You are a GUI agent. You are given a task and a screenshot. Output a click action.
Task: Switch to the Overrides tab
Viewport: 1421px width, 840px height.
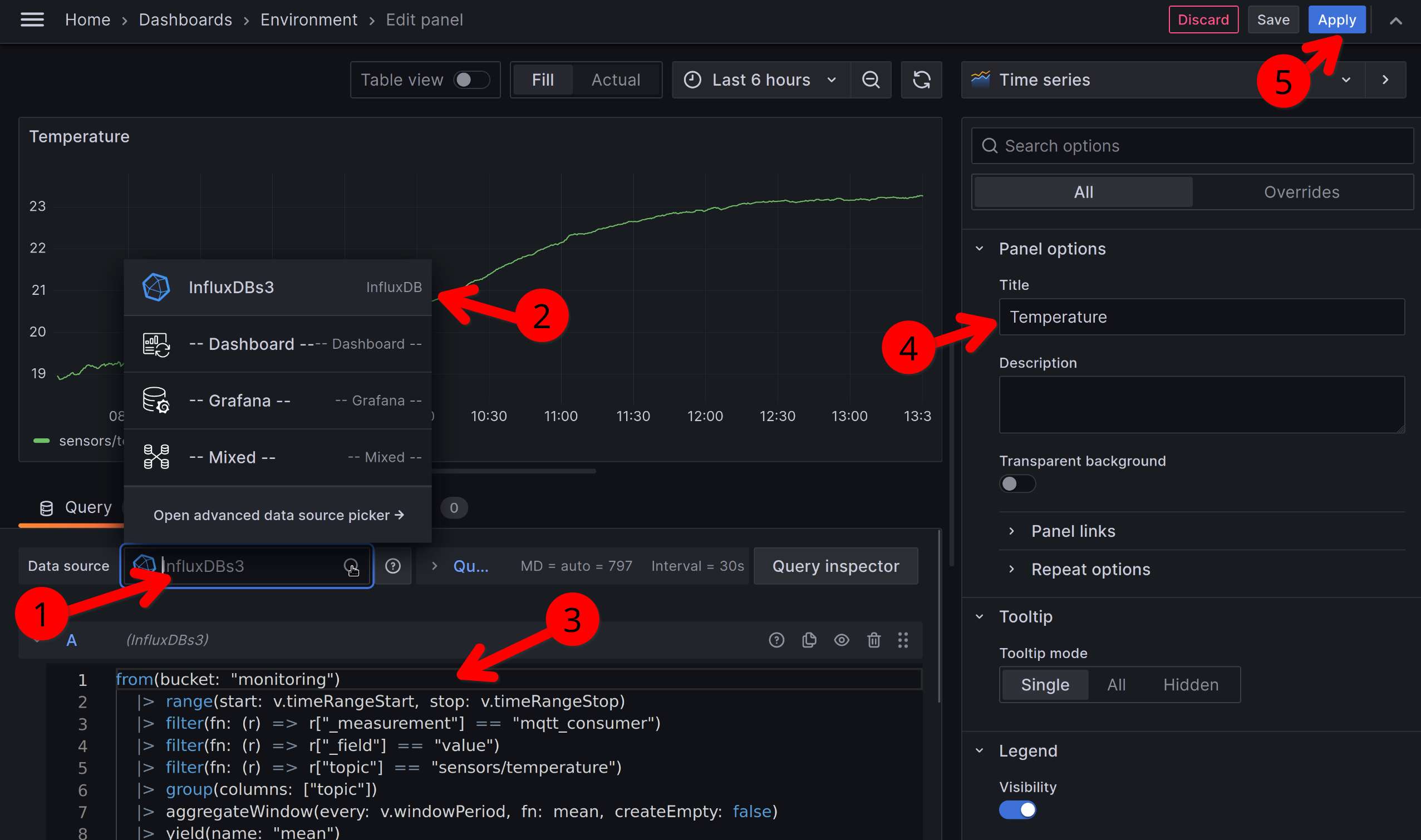pyautogui.click(x=1301, y=192)
